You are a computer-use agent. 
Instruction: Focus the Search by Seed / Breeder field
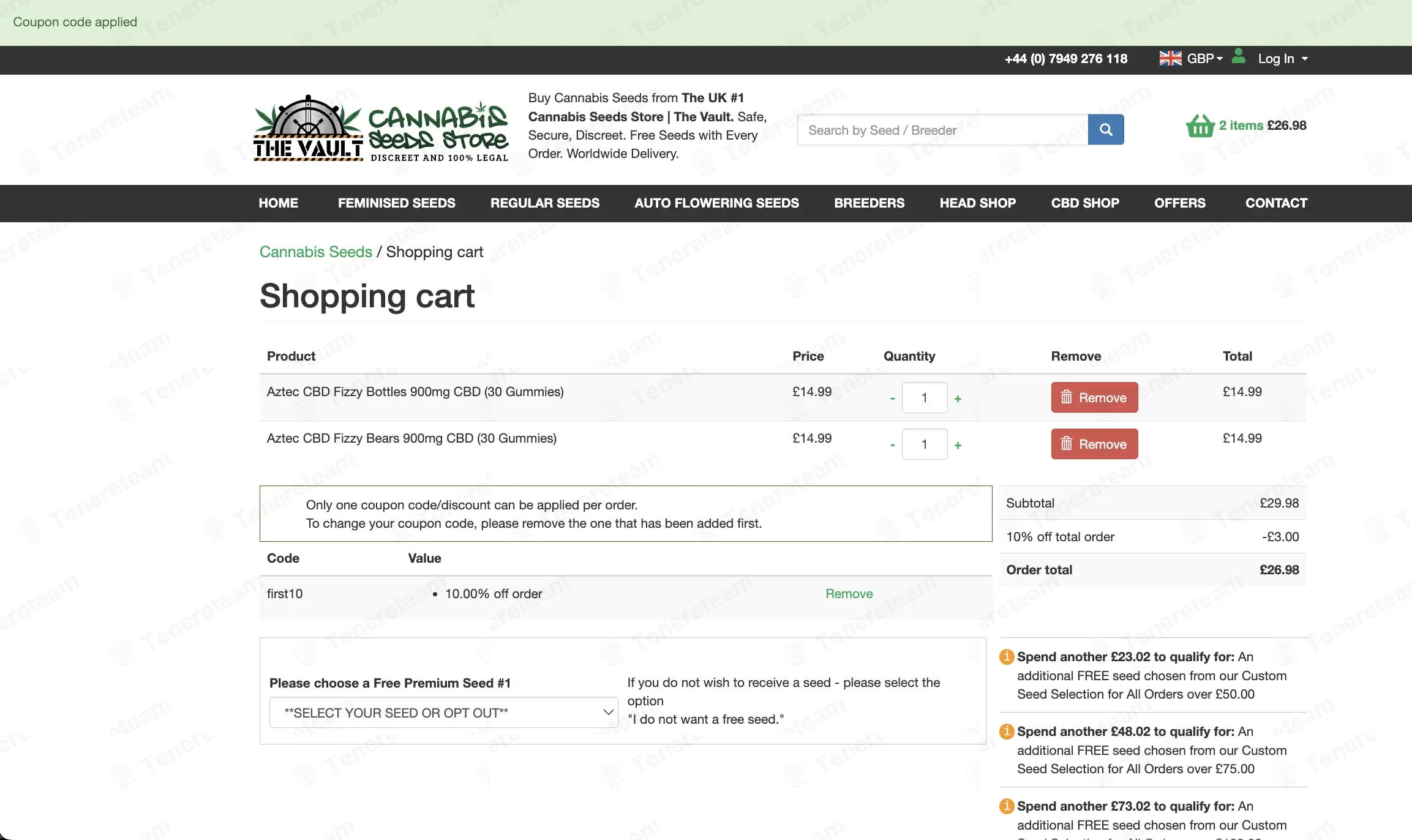point(942,130)
